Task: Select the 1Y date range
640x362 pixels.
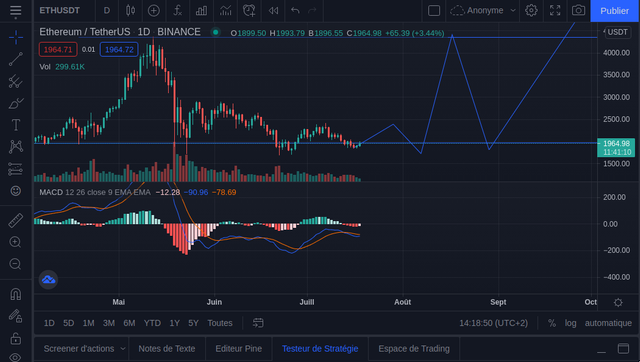Action: pyautogui.click(x=175, y=323)
